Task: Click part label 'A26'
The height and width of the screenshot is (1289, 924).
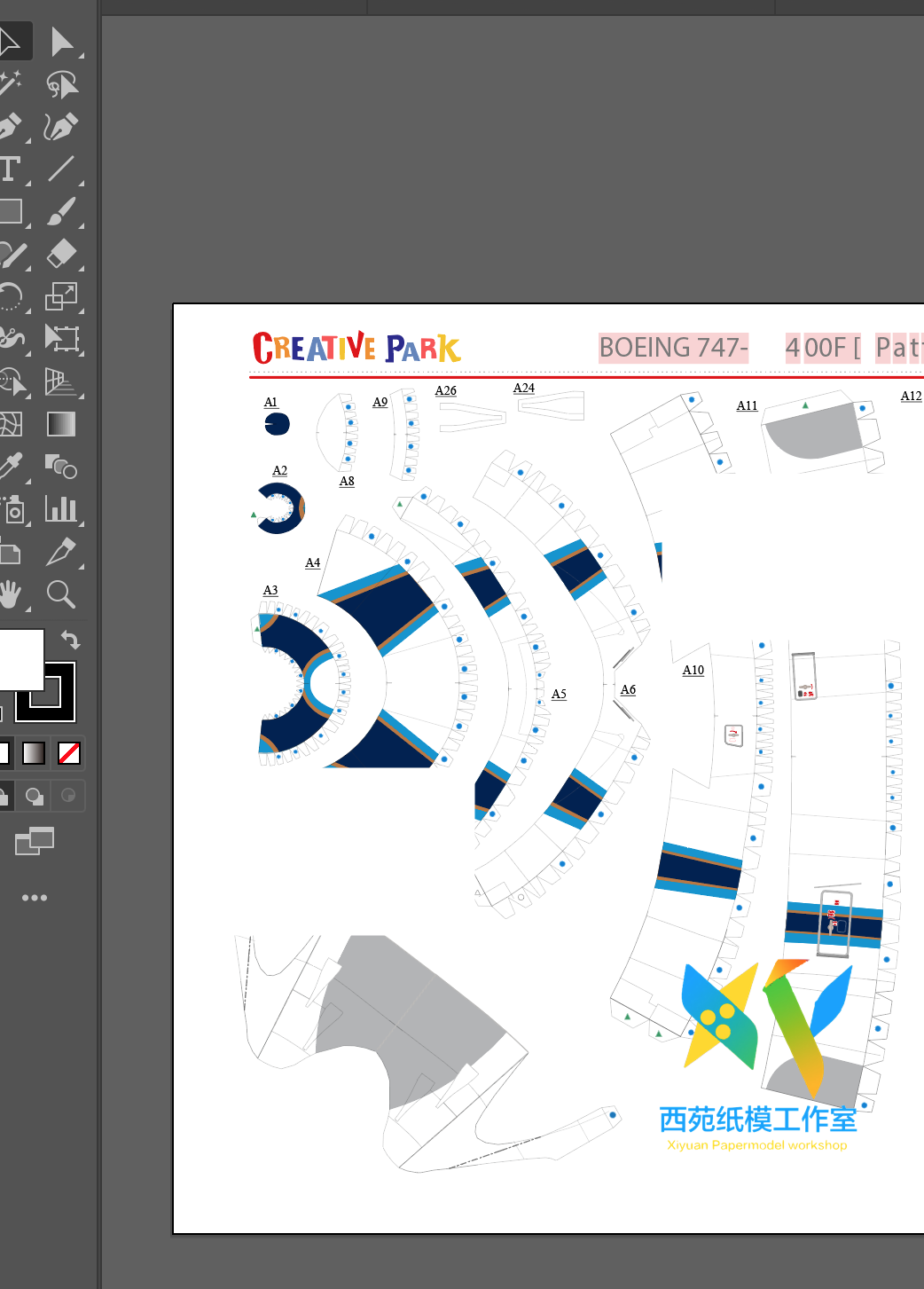Action: [x=445, y=390]
